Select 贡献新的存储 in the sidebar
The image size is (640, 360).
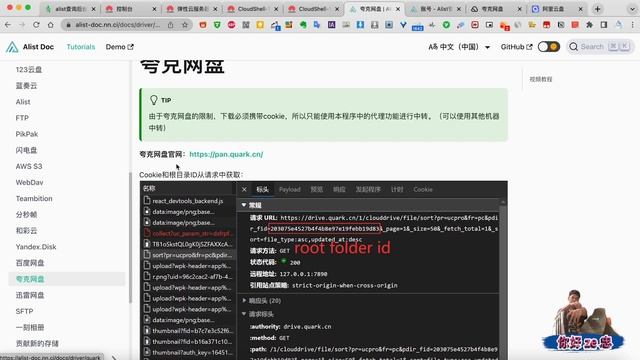click(x=37, y=344)
